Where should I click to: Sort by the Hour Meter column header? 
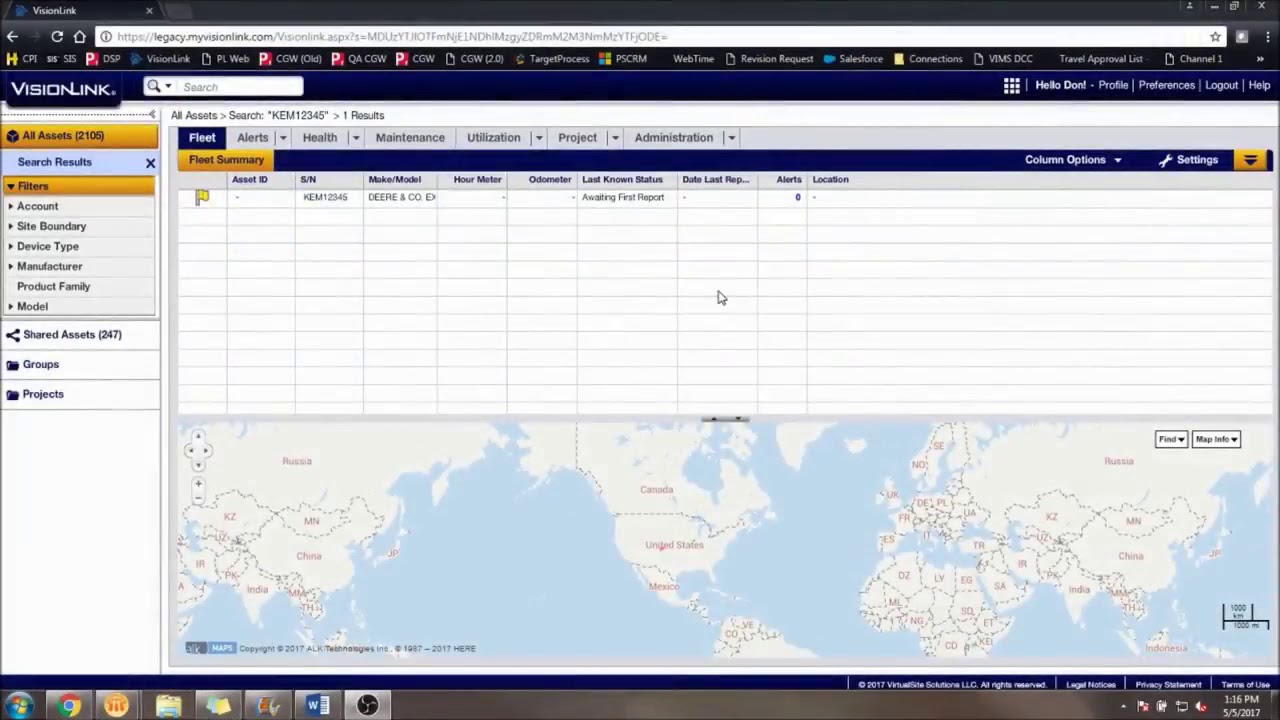tap(477, 180)
